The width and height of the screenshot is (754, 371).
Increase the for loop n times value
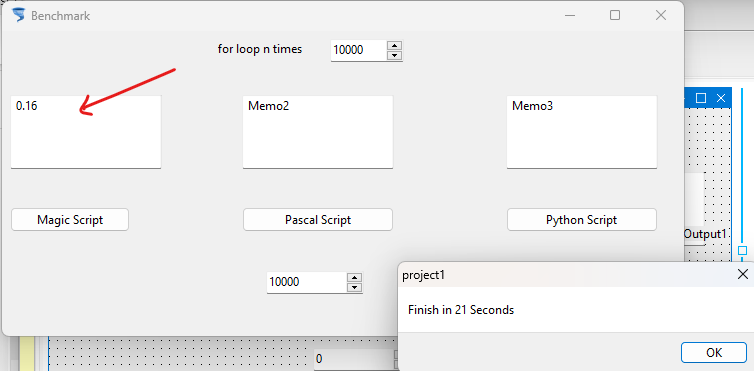(394, 46)
